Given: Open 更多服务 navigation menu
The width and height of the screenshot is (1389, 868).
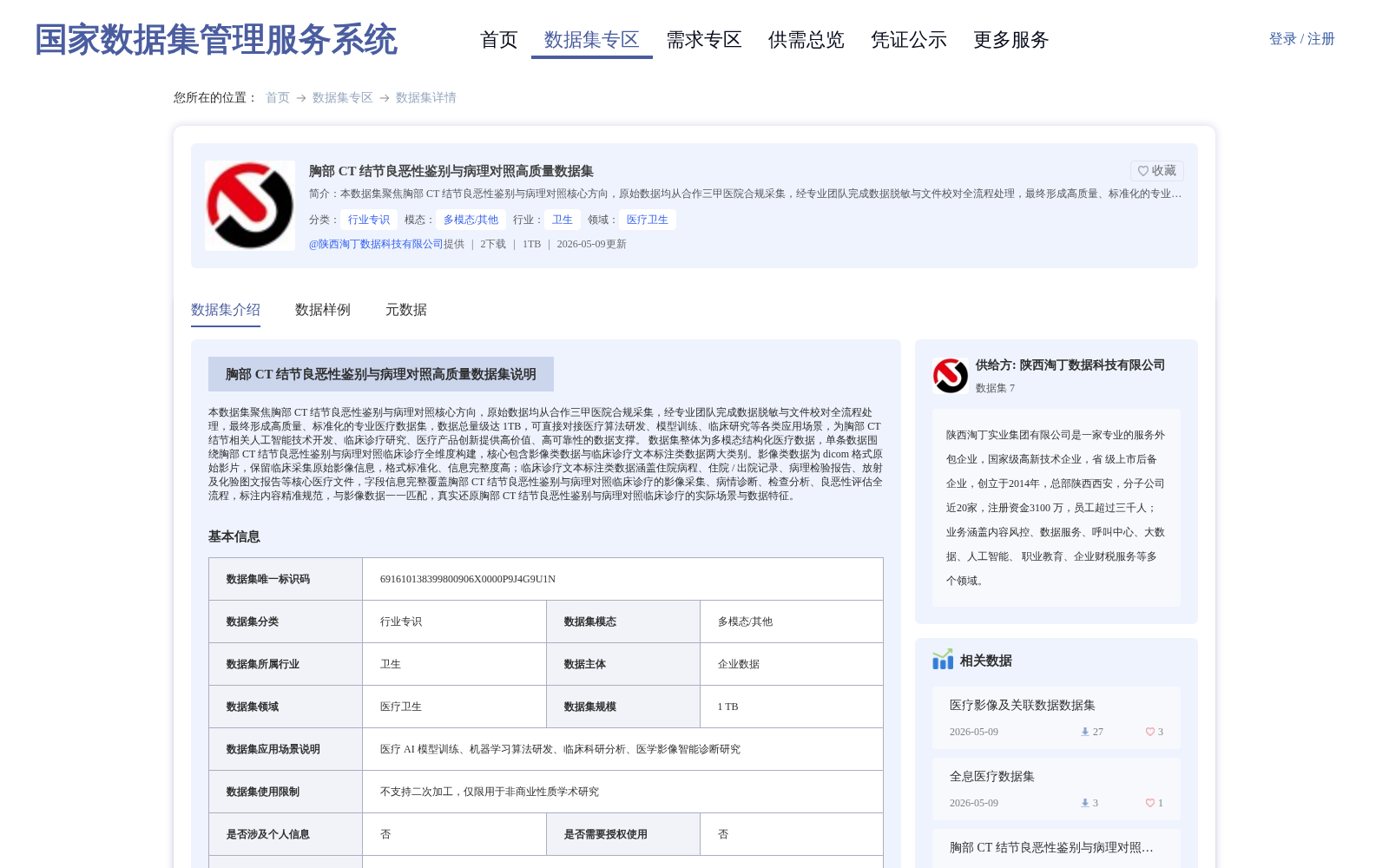Looking at the screenshot, I should pos(1011,40).
